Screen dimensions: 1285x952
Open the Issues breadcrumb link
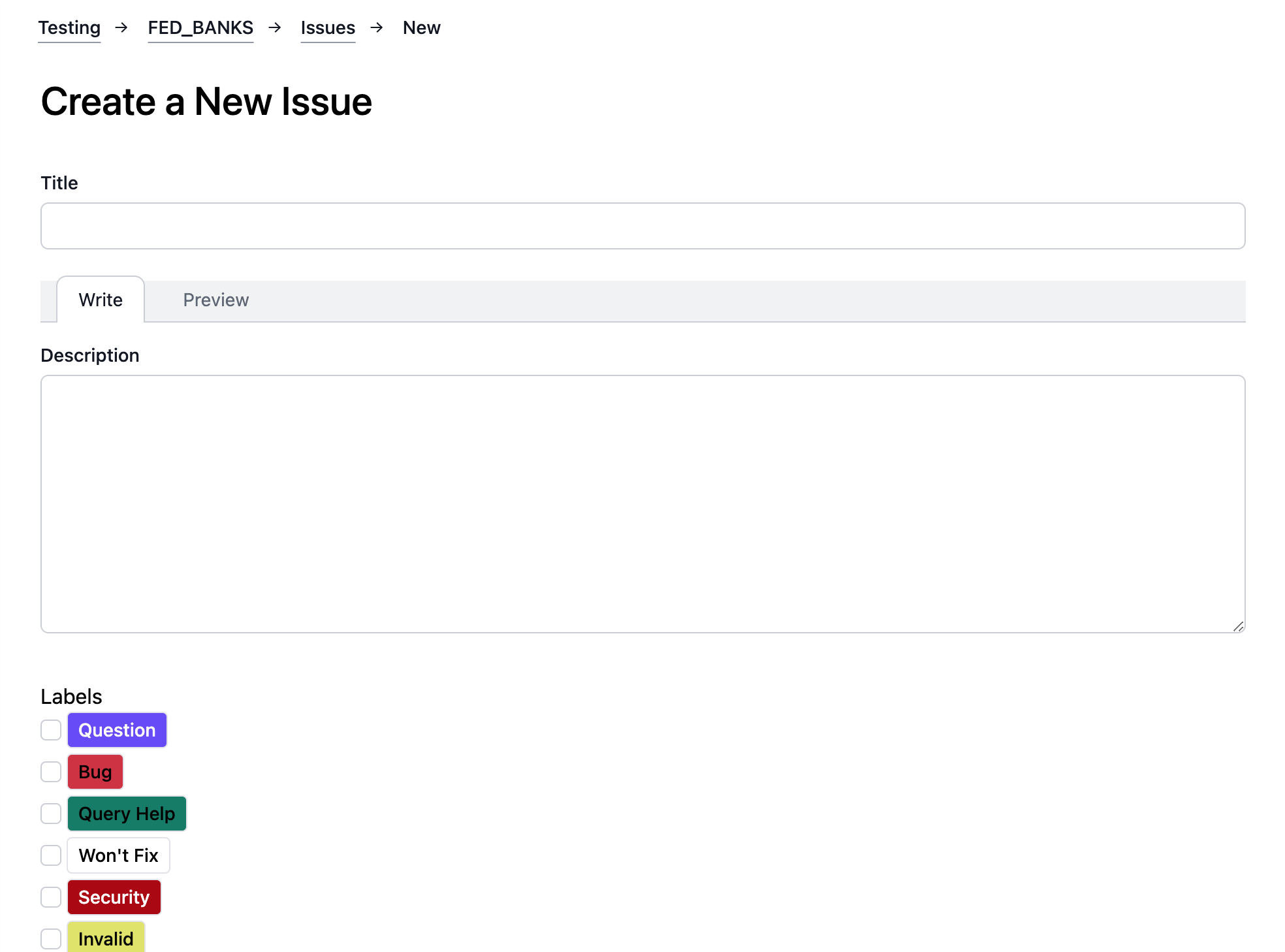pyautogui.click(x=328, y=28)
